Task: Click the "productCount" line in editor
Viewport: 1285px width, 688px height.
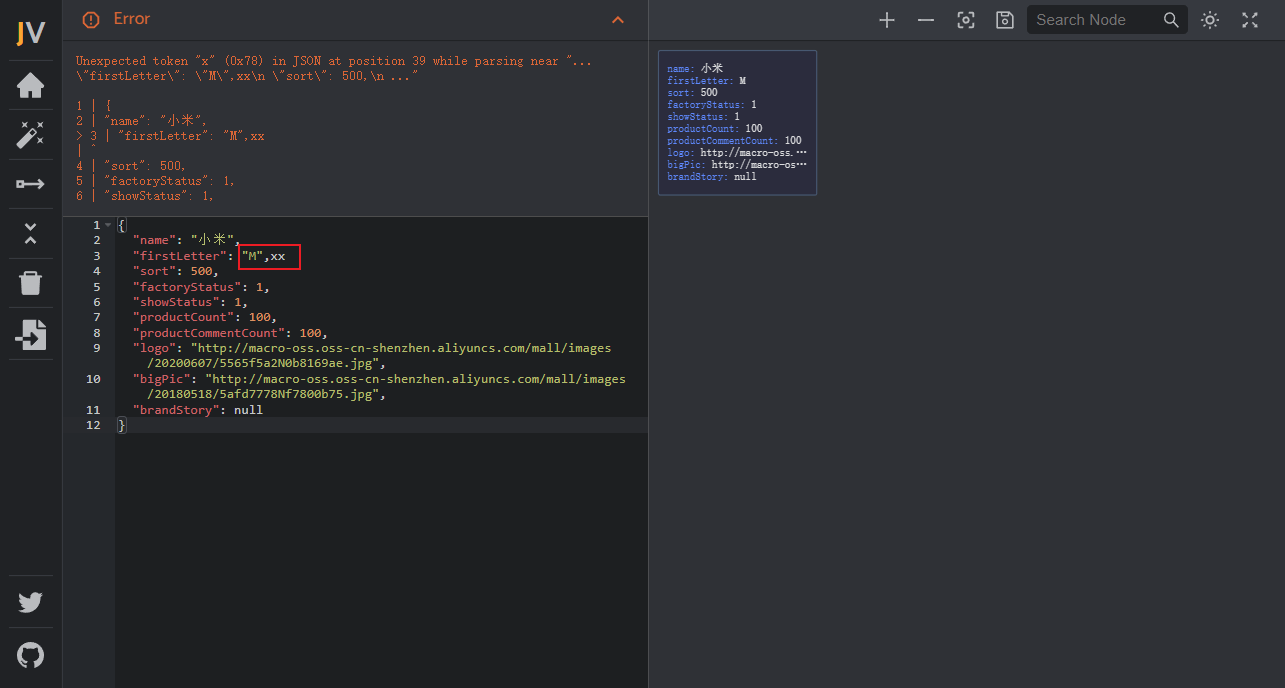Action: 207,317
